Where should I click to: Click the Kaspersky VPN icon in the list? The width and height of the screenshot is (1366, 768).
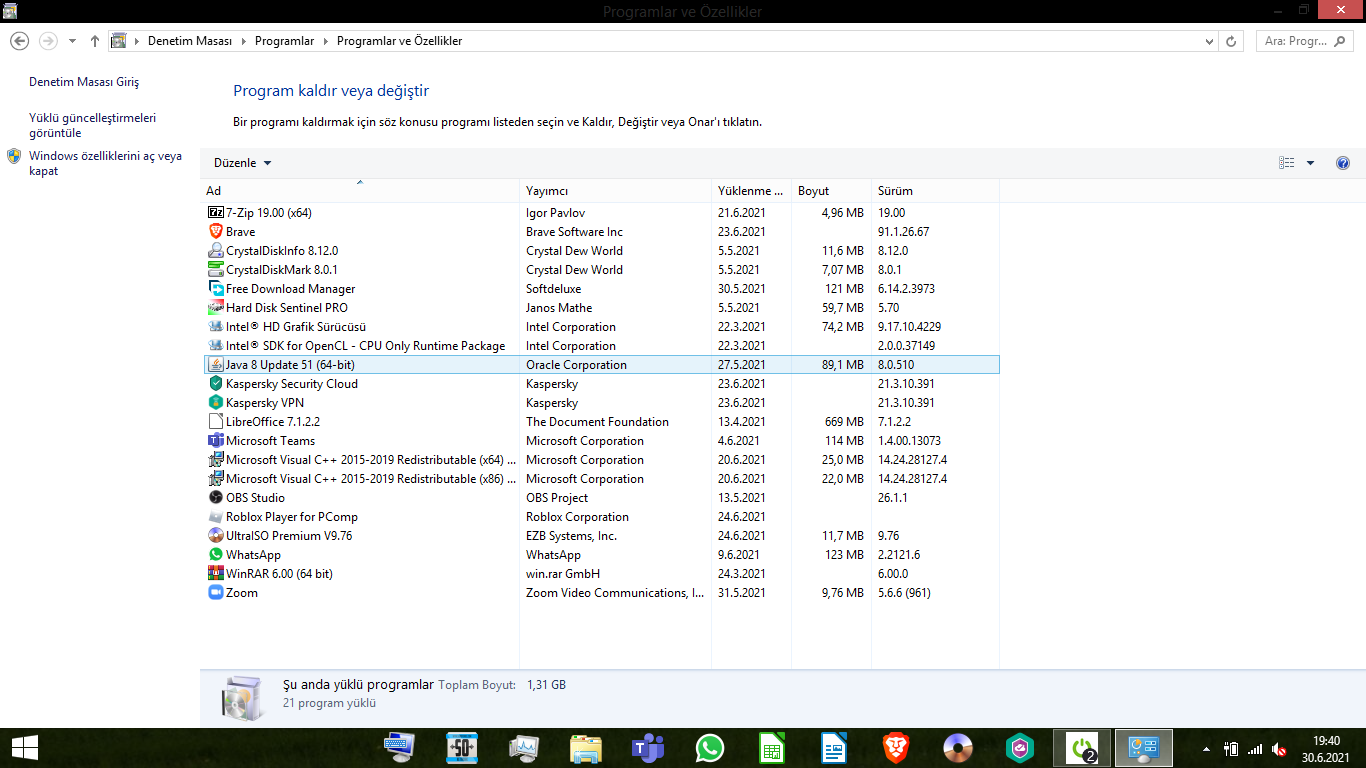point(216,402)
